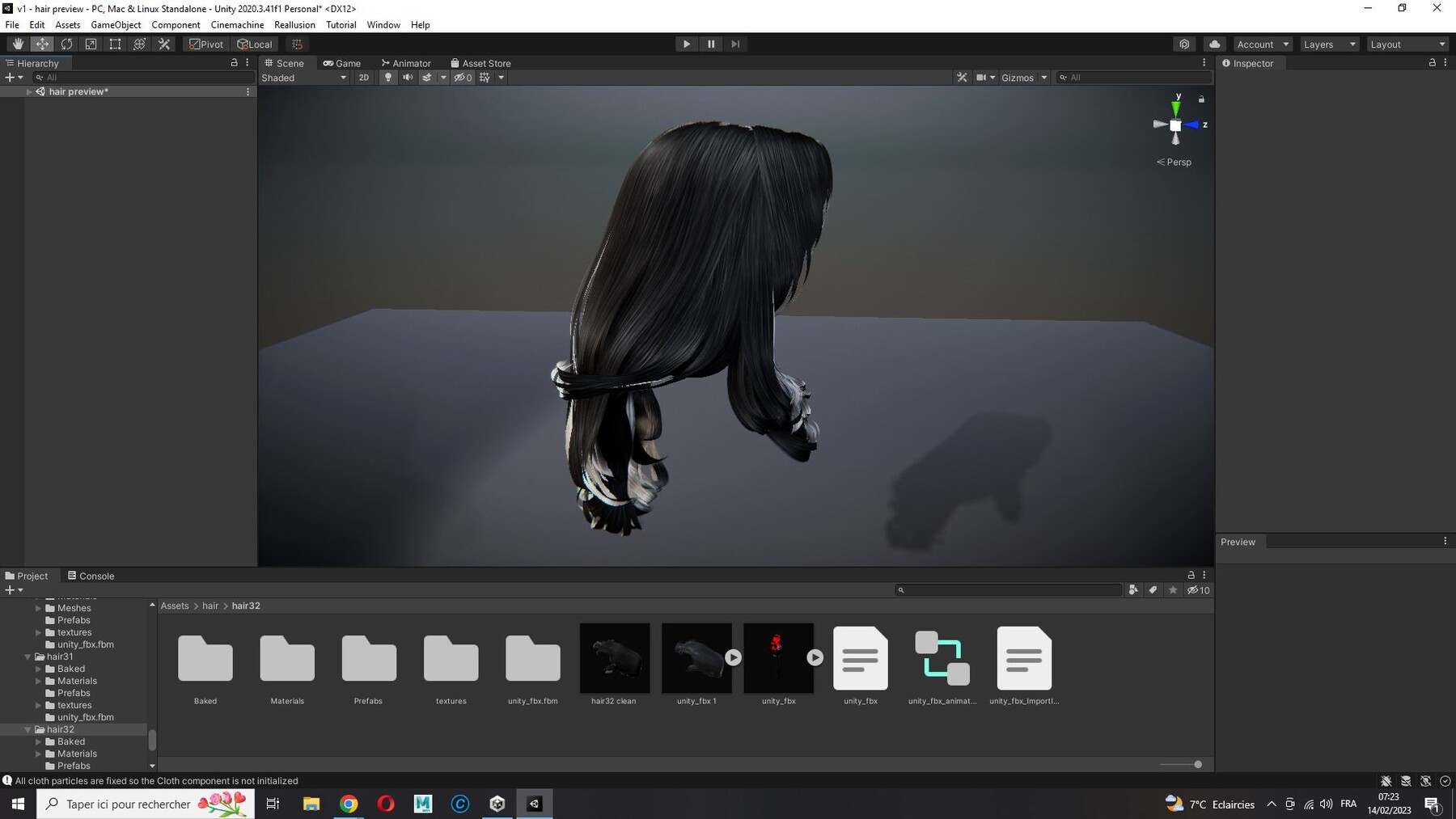1456x819 pixels.
Task: Toggle Local/Global handle rotation
Action: 255,44
